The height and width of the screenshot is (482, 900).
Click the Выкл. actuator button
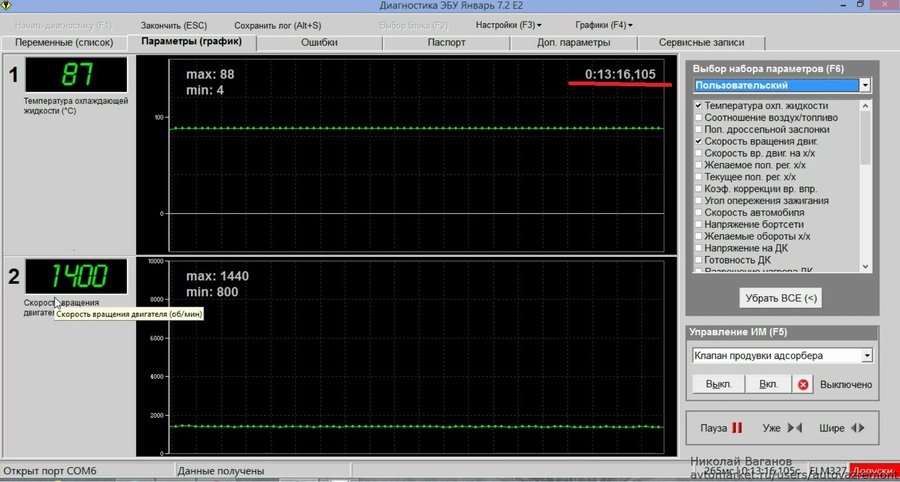point(719,384)
